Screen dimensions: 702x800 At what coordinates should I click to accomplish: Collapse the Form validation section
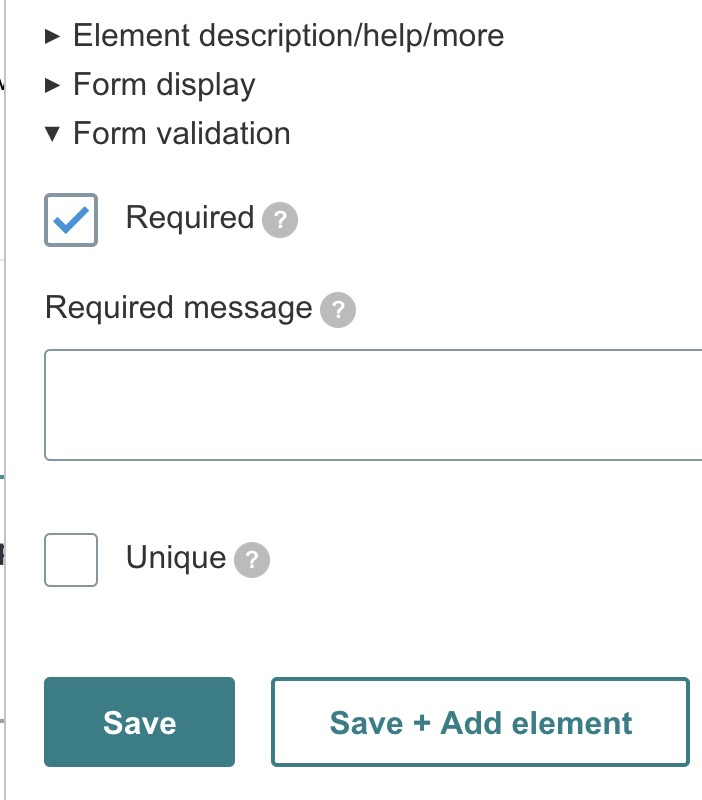coord(182,134)
